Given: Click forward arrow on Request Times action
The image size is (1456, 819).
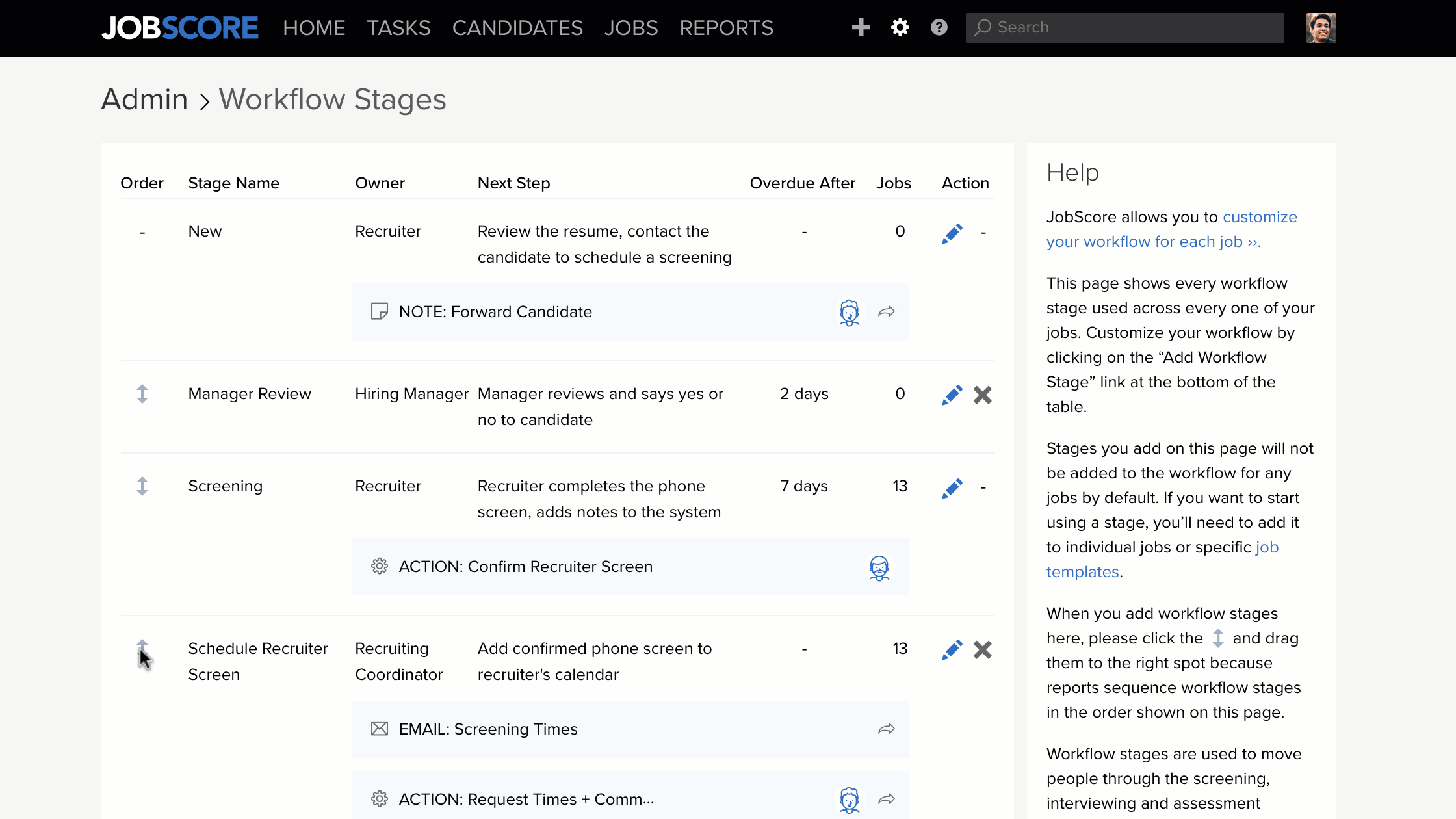Looking at the screenshot, I should click(x=887, y=799).
